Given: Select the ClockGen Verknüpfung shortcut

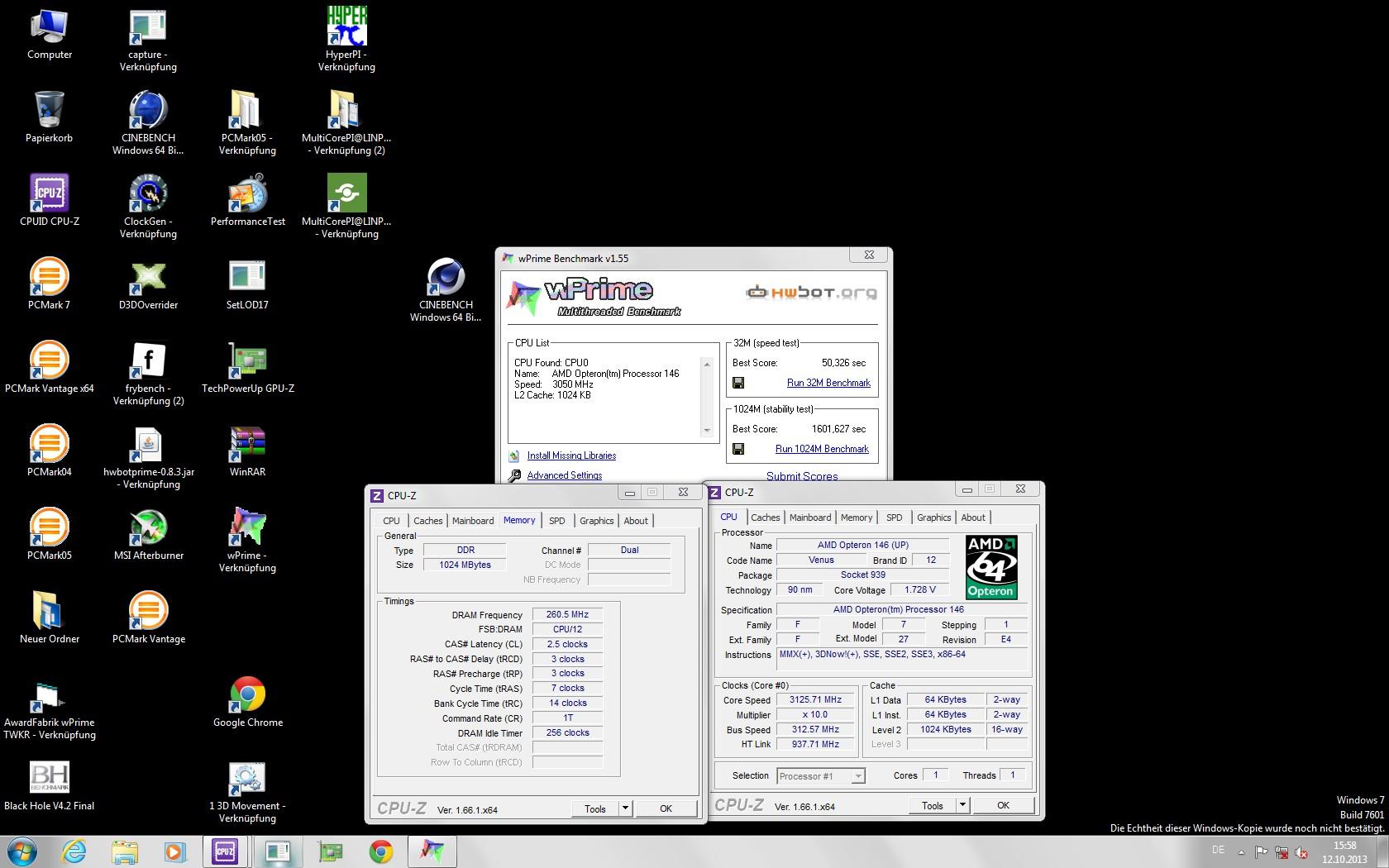Looking at the screenshot, I should (x=149, y=207).
